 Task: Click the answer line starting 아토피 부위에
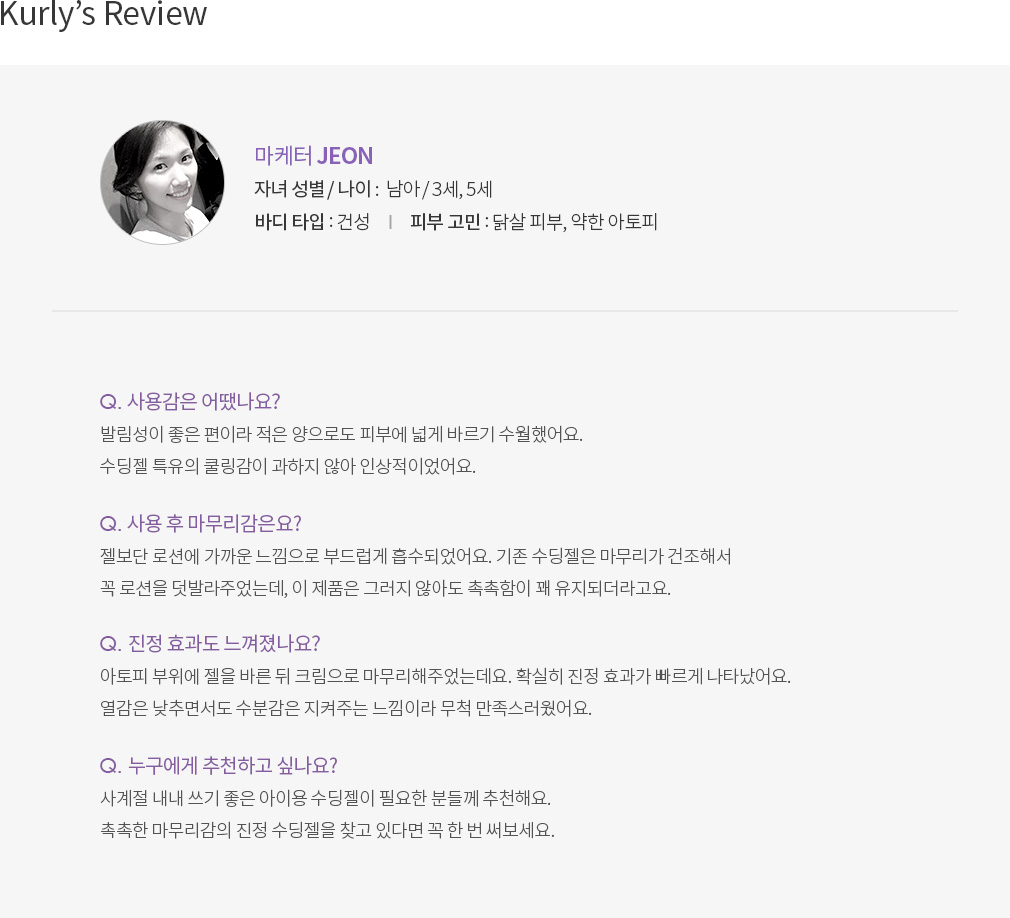[445, 676]
